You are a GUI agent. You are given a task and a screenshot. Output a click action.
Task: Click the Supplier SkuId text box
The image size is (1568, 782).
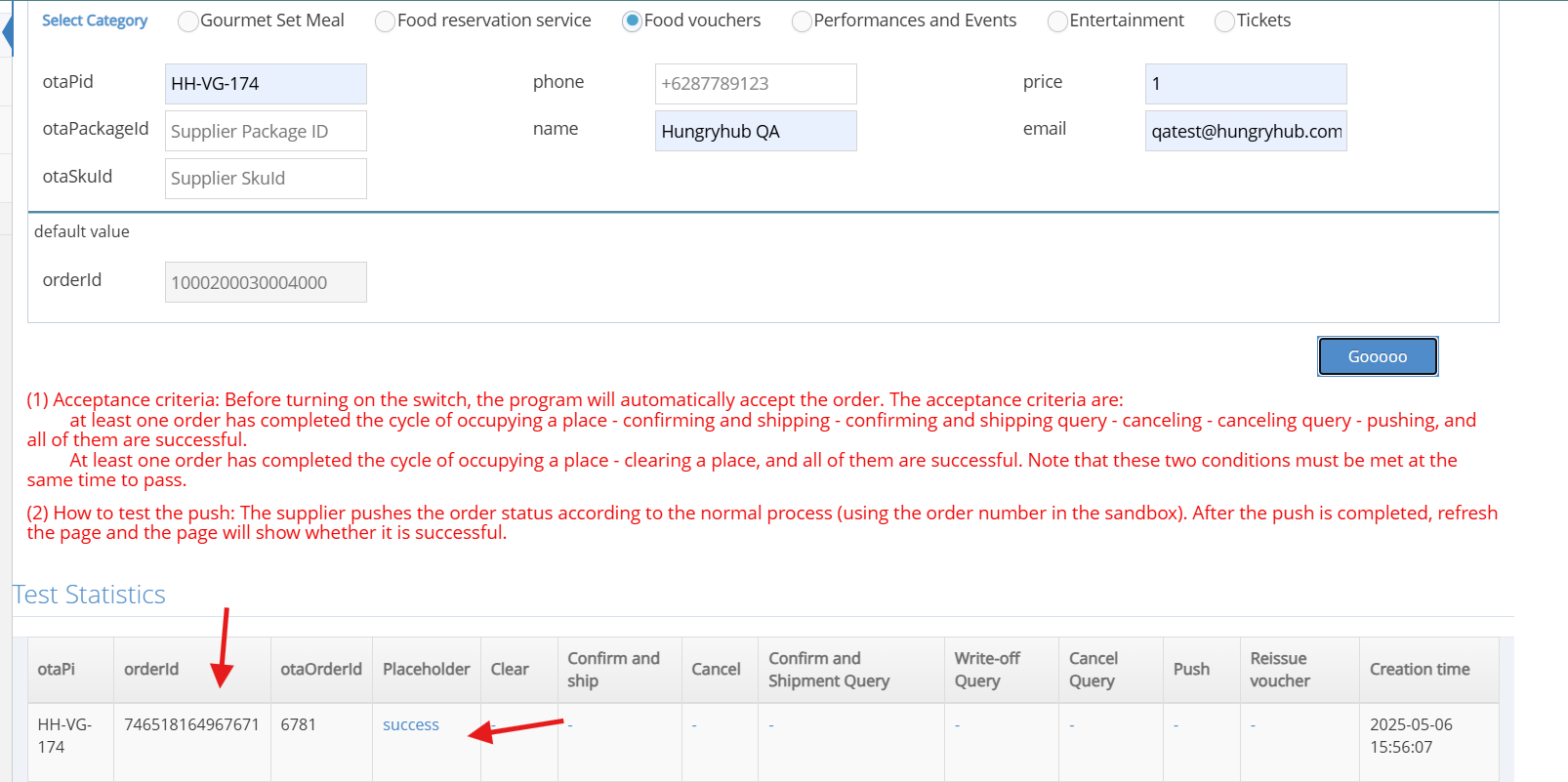tap(266, 179)
